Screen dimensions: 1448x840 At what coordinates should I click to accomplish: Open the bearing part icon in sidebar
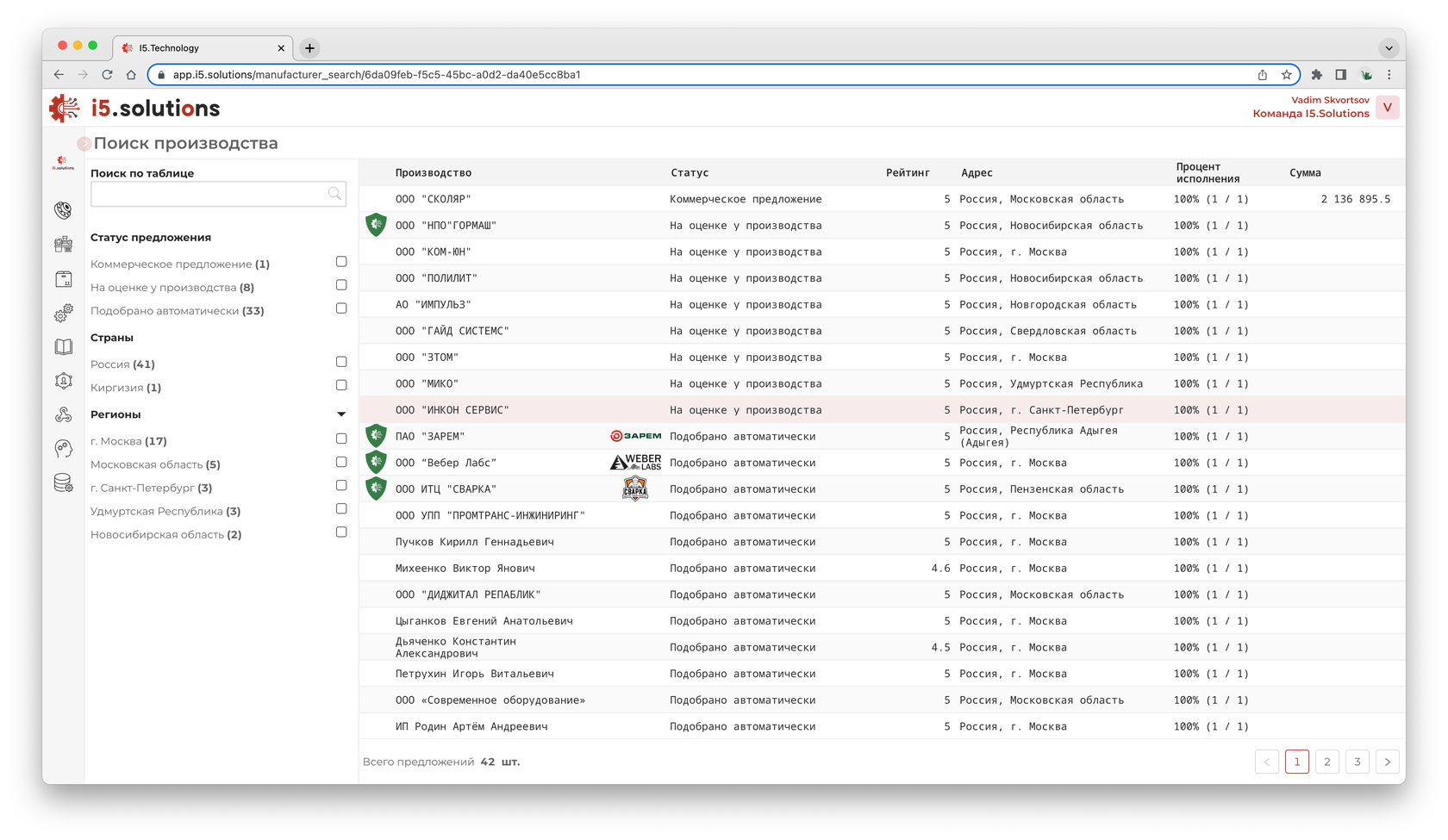click(63, 210)
